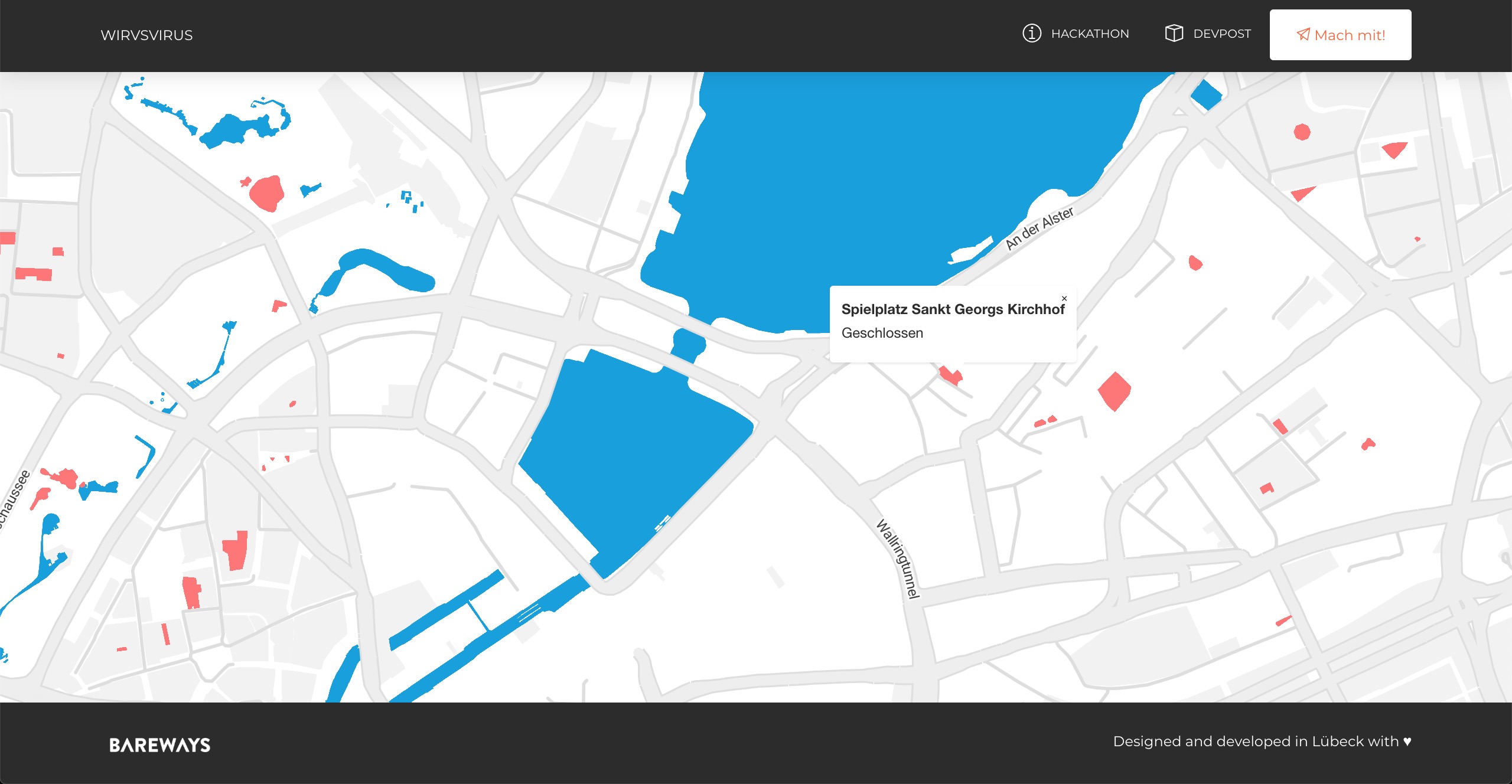Viewport: 1512px width, 784px height.
Task: Click the large red diamond playground area
Action: click(x=1114, y=391)
